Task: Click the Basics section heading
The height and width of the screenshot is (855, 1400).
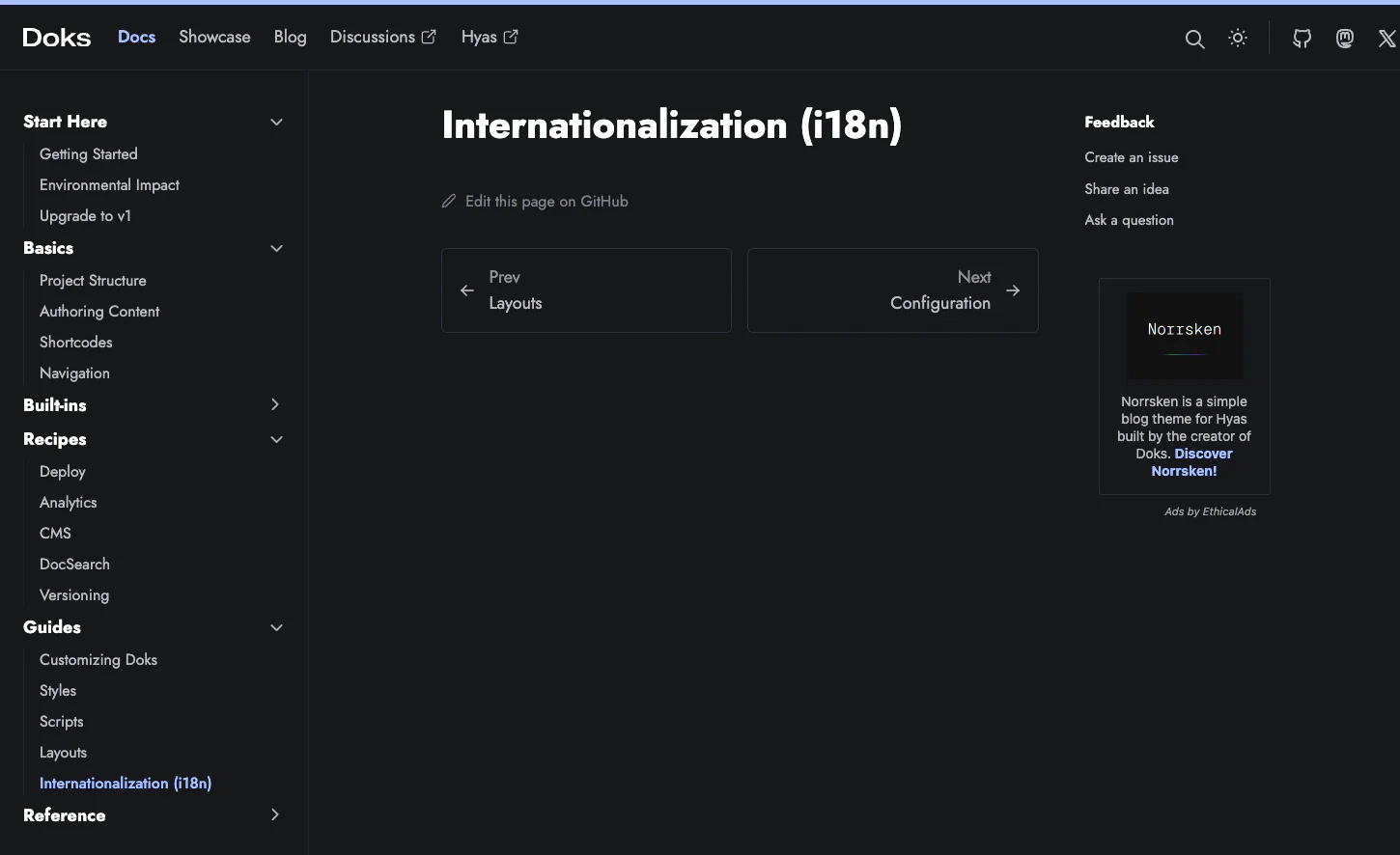Action: (48, 248)
